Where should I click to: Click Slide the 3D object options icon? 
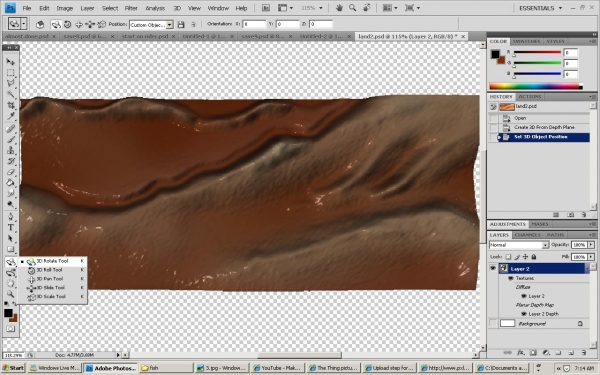coord(90,24)
